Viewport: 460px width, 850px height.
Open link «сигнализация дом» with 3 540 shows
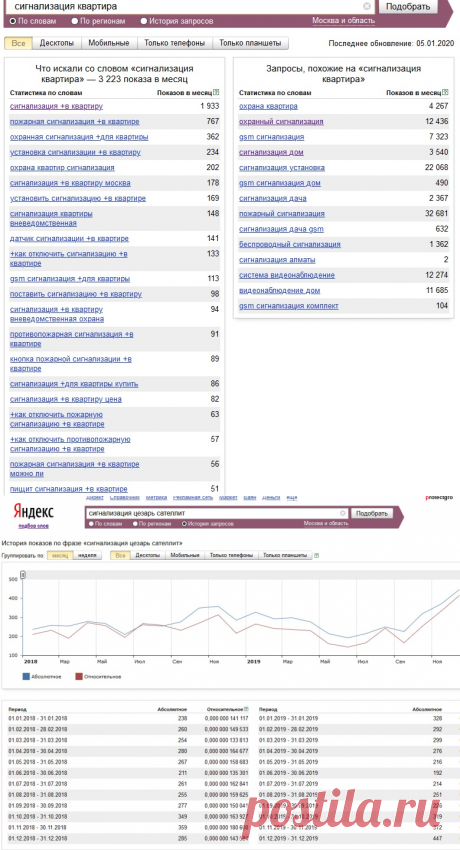click(271, 152)
